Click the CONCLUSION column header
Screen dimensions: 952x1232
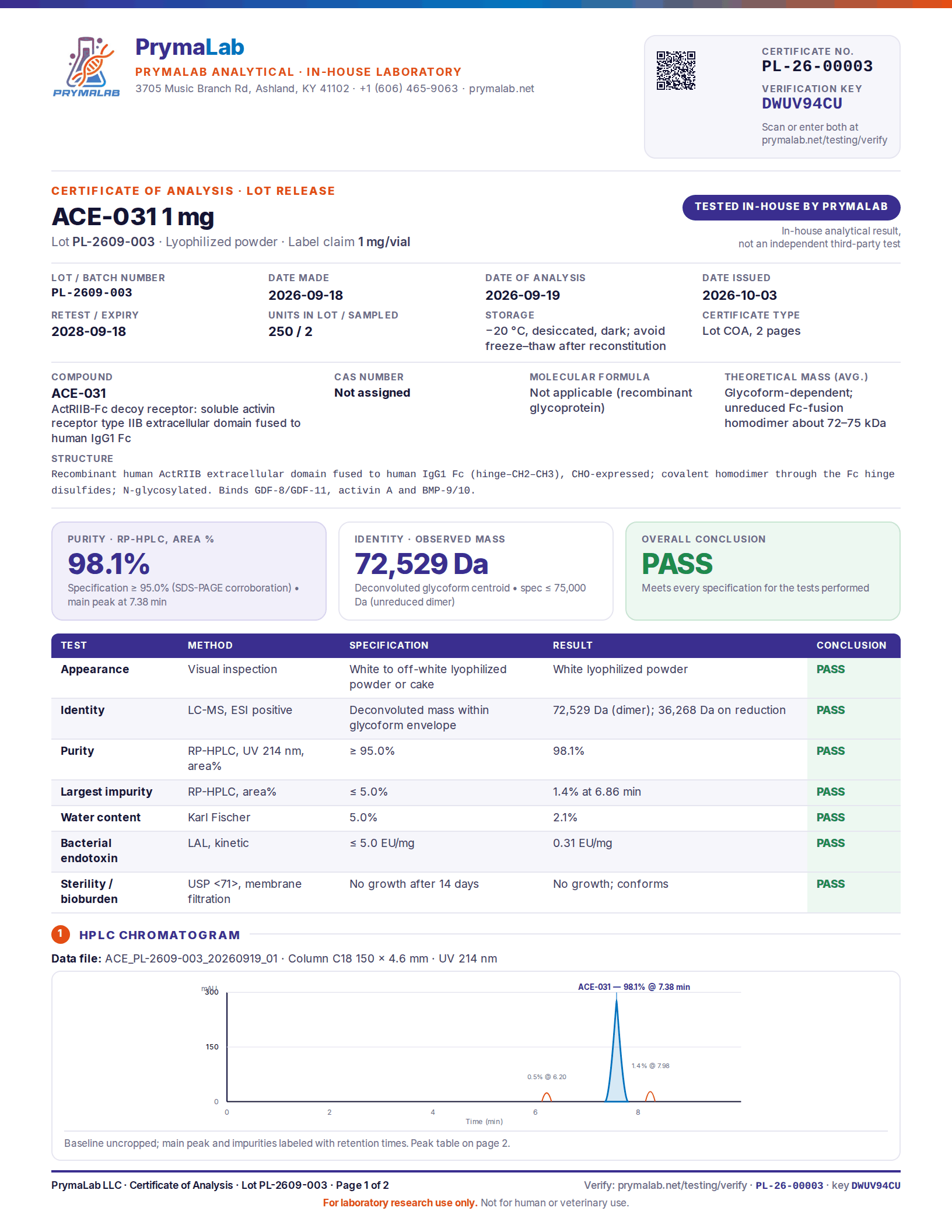(x=852, y=645)
